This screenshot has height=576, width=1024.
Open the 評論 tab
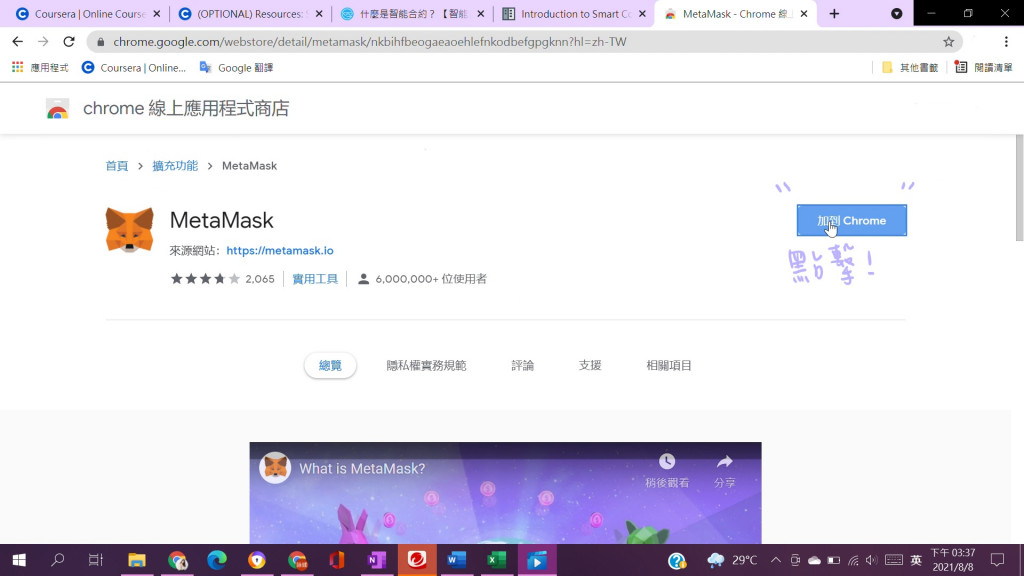tap(522, 365)
